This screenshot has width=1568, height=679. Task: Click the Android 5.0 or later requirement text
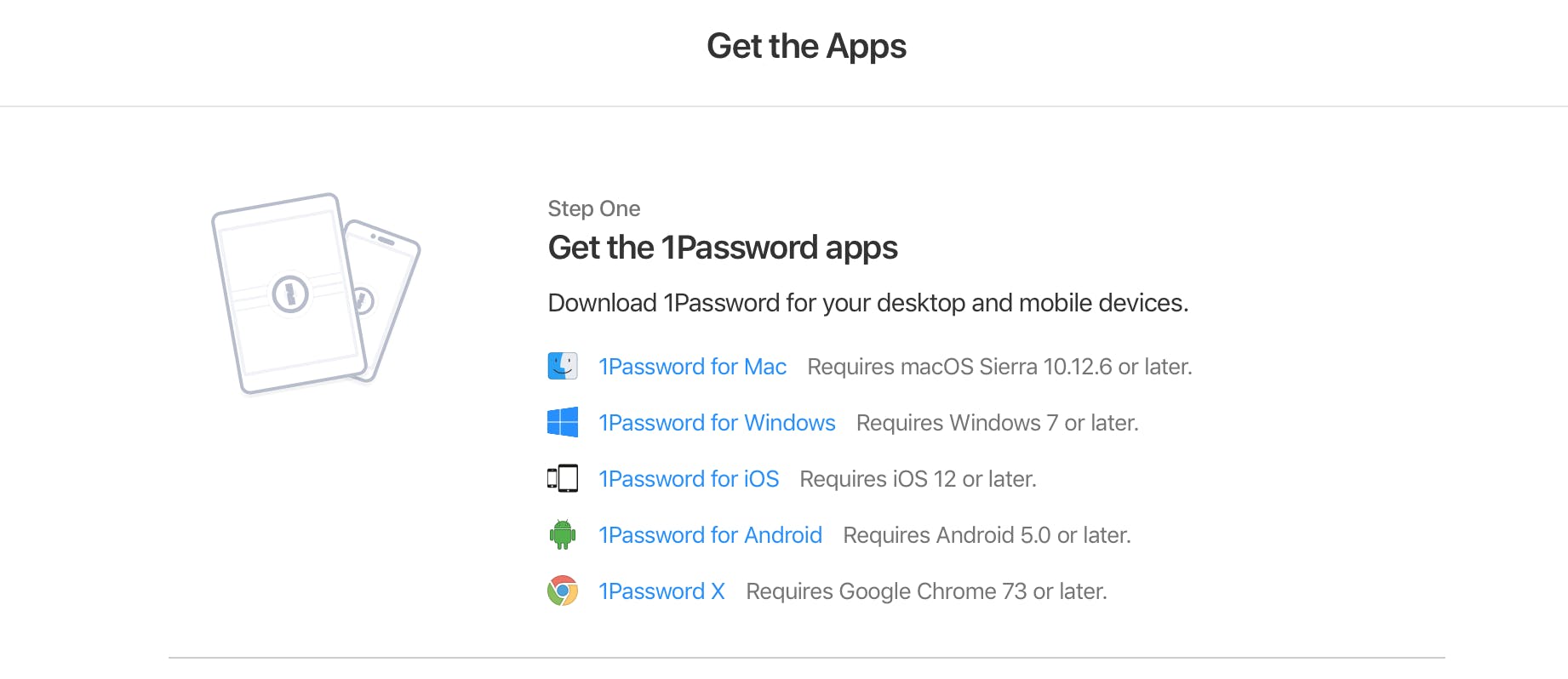(987, 535)
